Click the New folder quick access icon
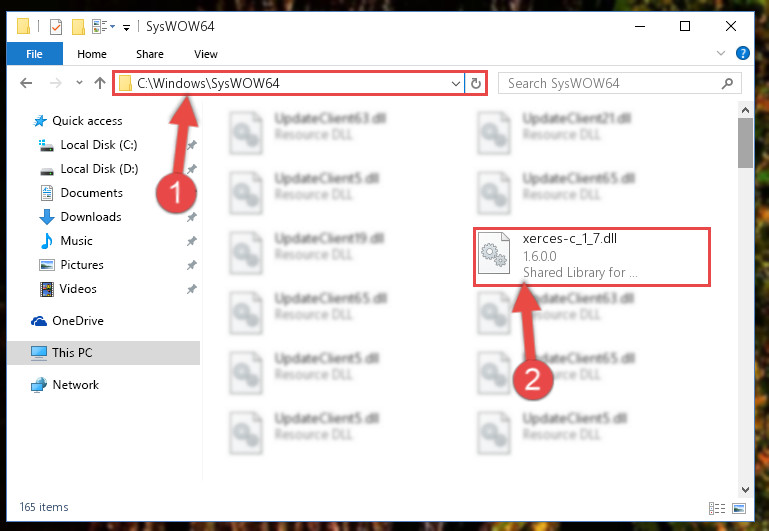 pos(78,26)
